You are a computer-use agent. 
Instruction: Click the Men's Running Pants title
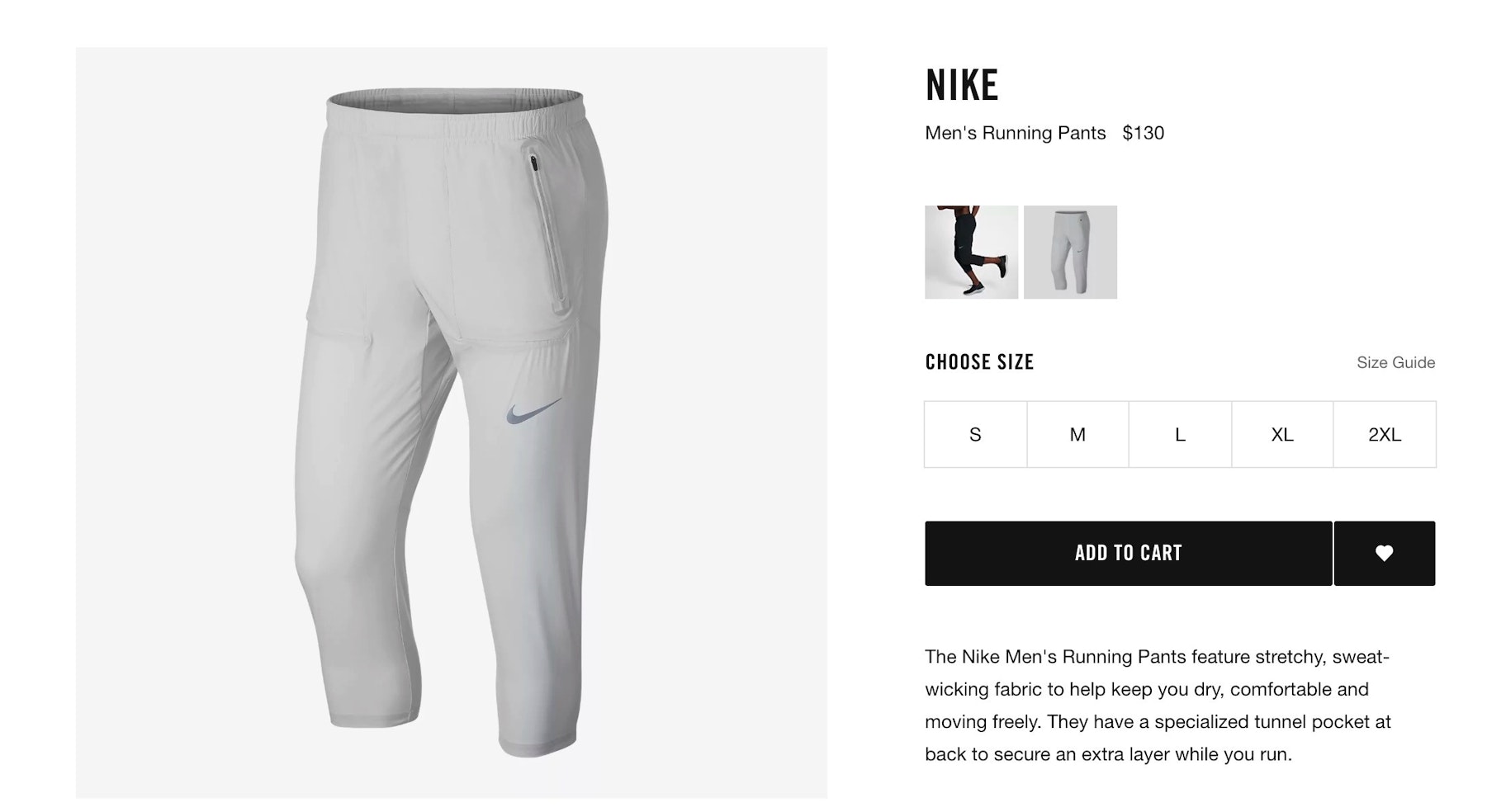click(x=1015, y=133)
